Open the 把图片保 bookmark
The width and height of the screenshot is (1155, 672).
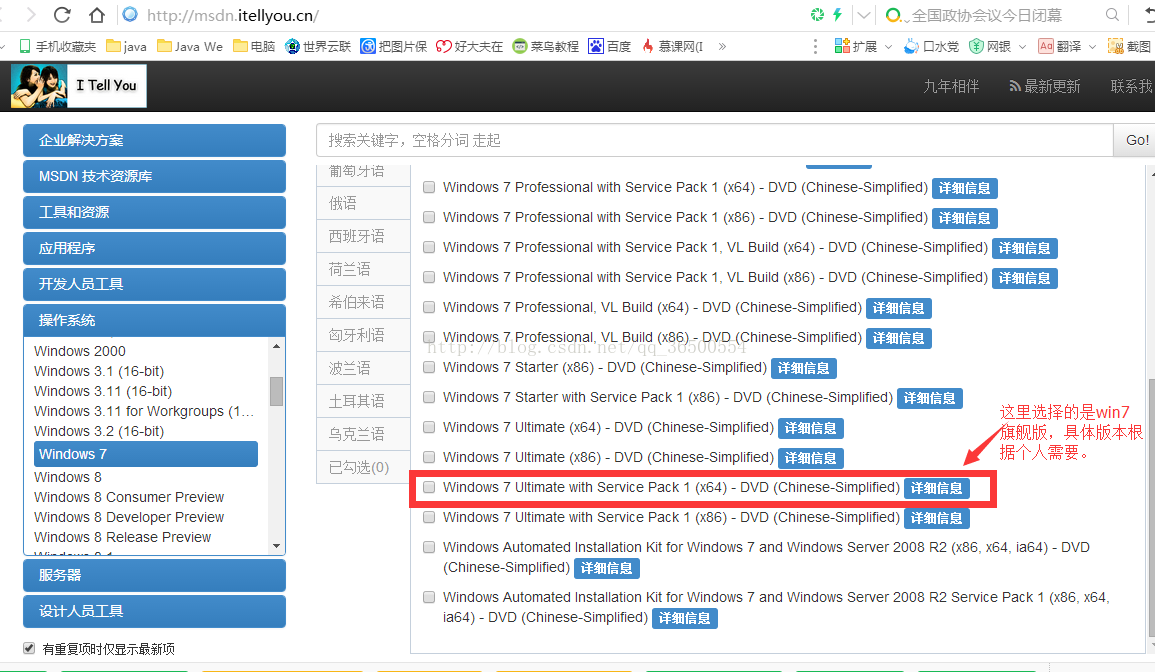tap(393, 46)
